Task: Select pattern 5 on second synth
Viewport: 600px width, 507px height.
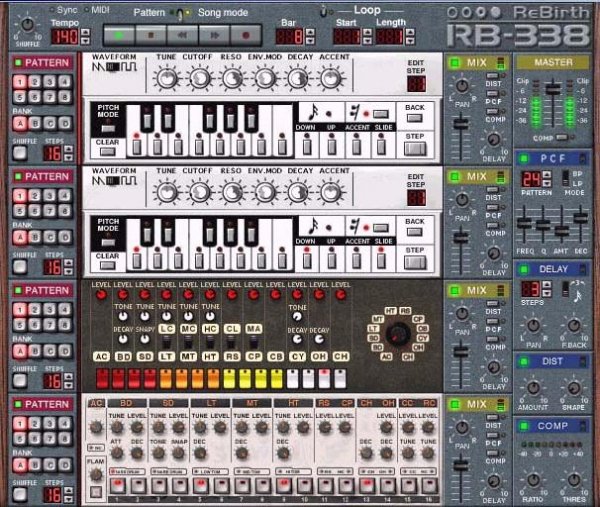Action: tap(20, 211)
